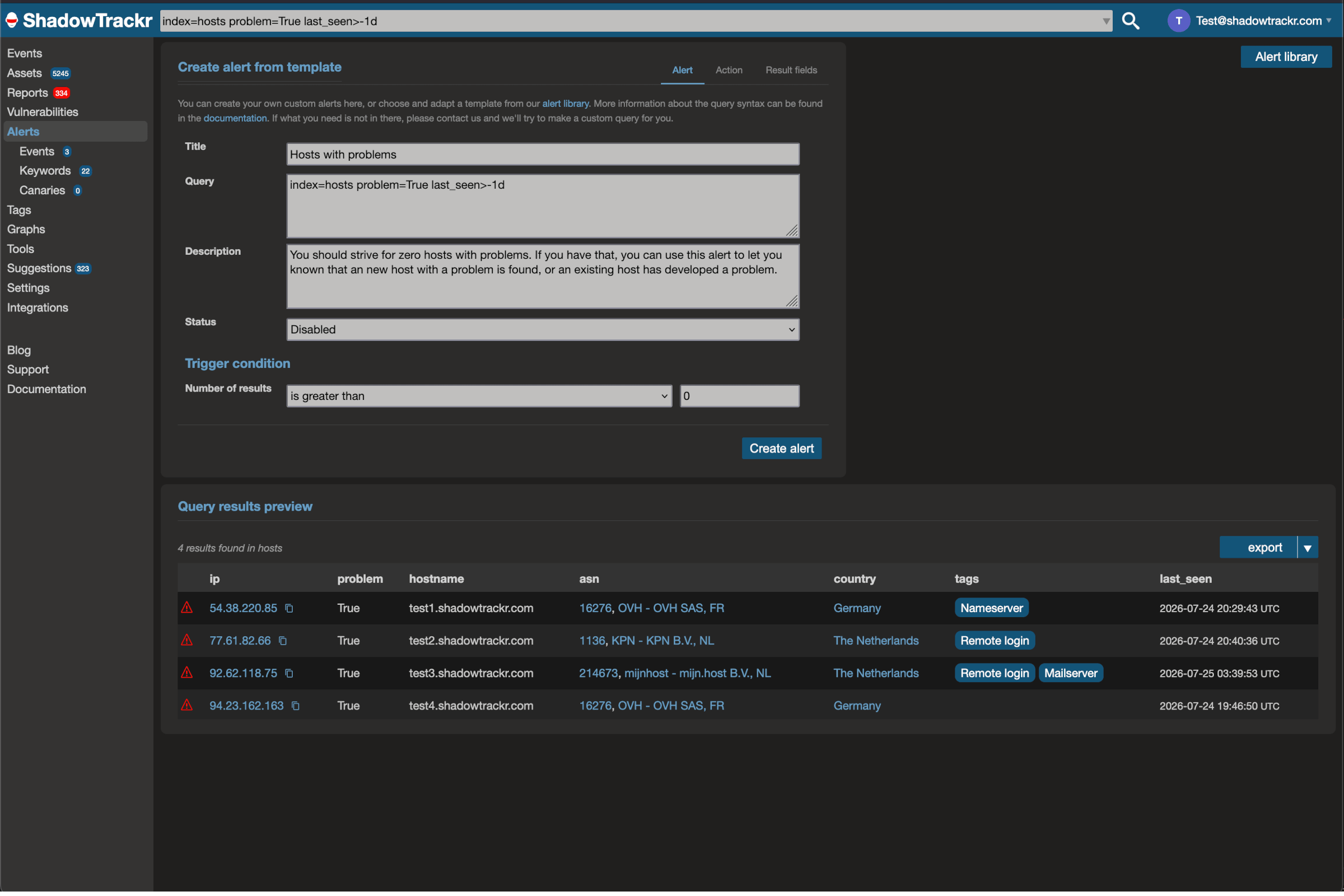This screenshot has height=896, width=1344.
Task: Open Keywords alerts submenu item
Action: point(45,171)
